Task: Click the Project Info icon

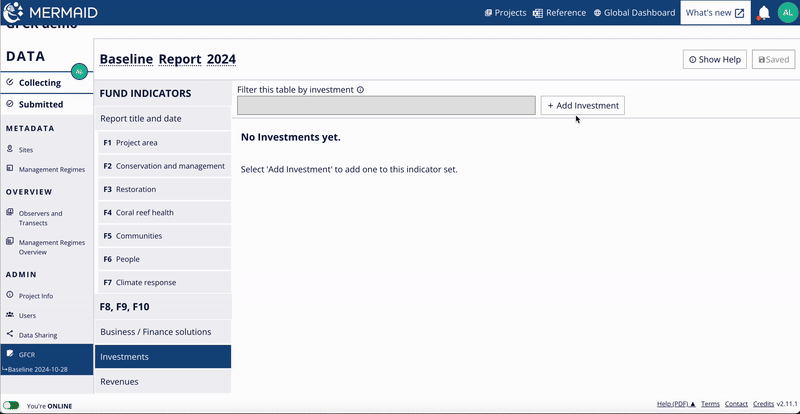Action: [10, 295]
